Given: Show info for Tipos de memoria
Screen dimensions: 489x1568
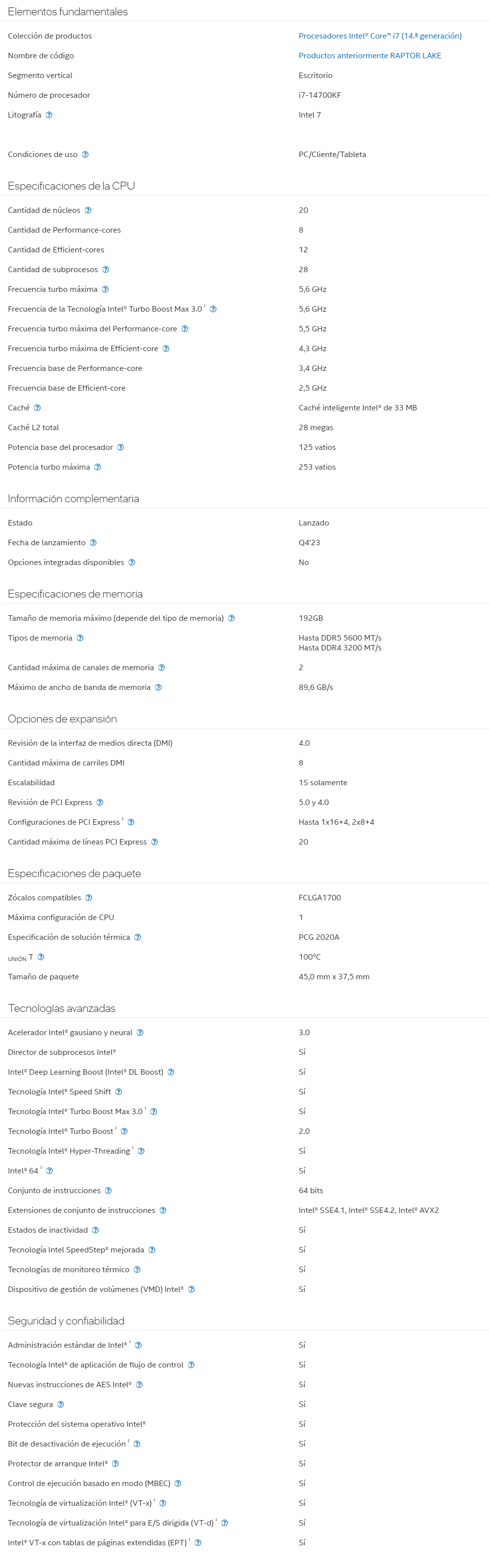Looking at the screenshot, I should pyautogui.click(x=80, y=639).
